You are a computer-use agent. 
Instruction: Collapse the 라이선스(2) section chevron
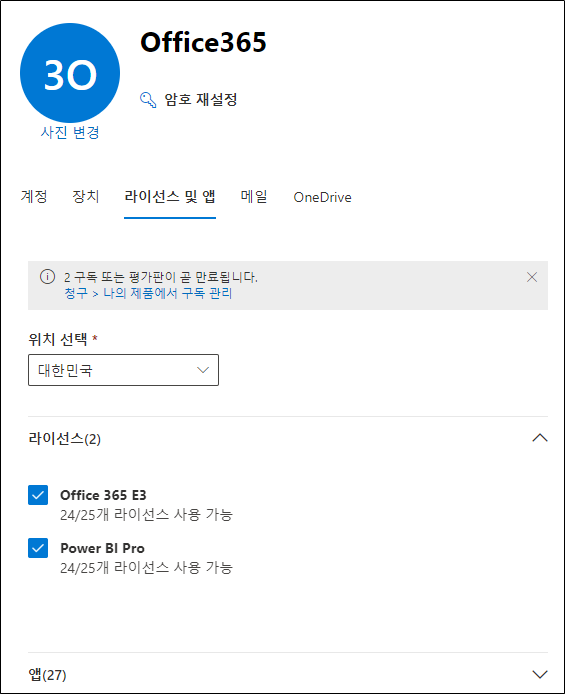tap(540, 438)
